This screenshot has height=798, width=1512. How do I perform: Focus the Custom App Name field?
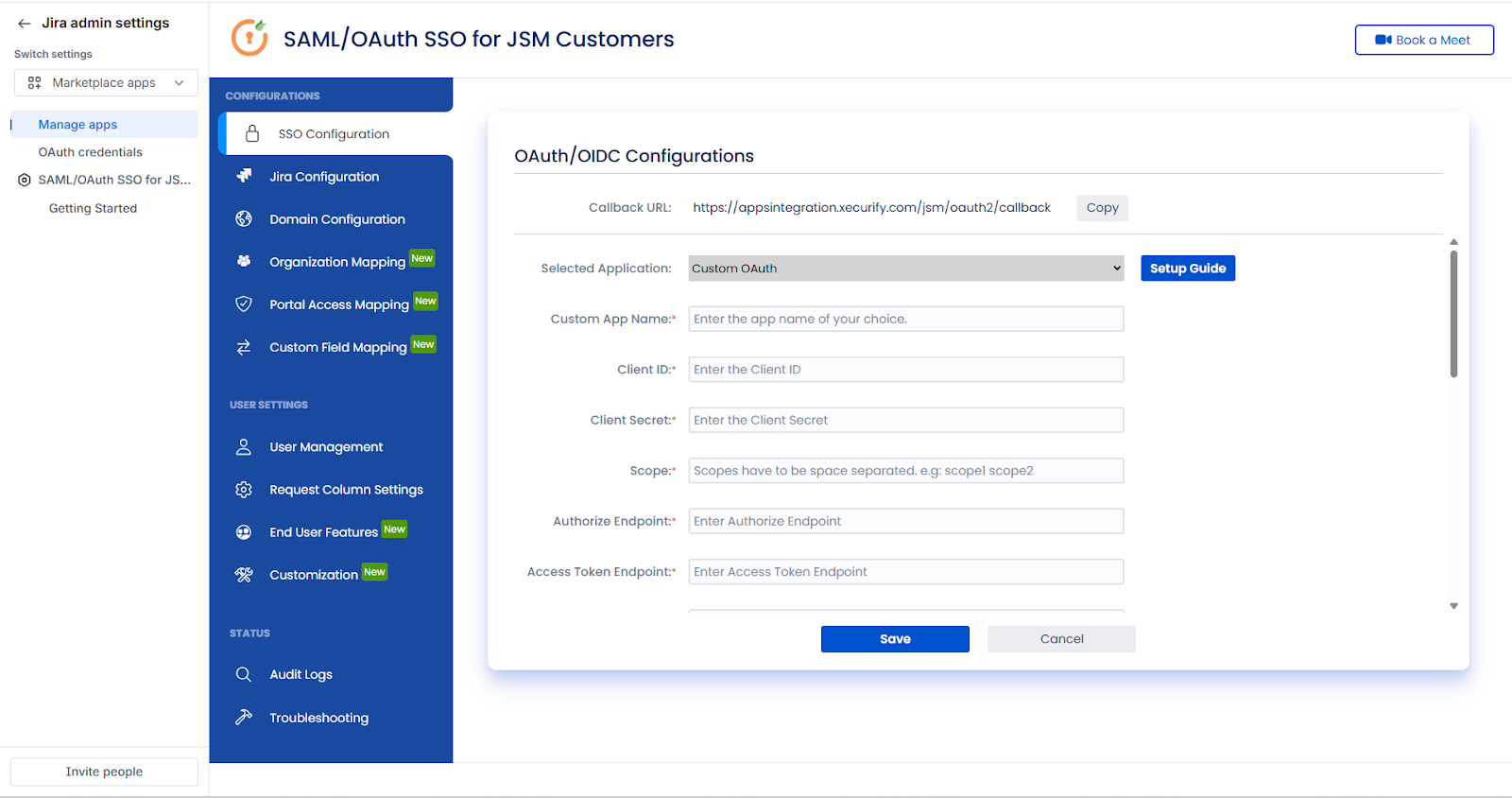[906, 319]
